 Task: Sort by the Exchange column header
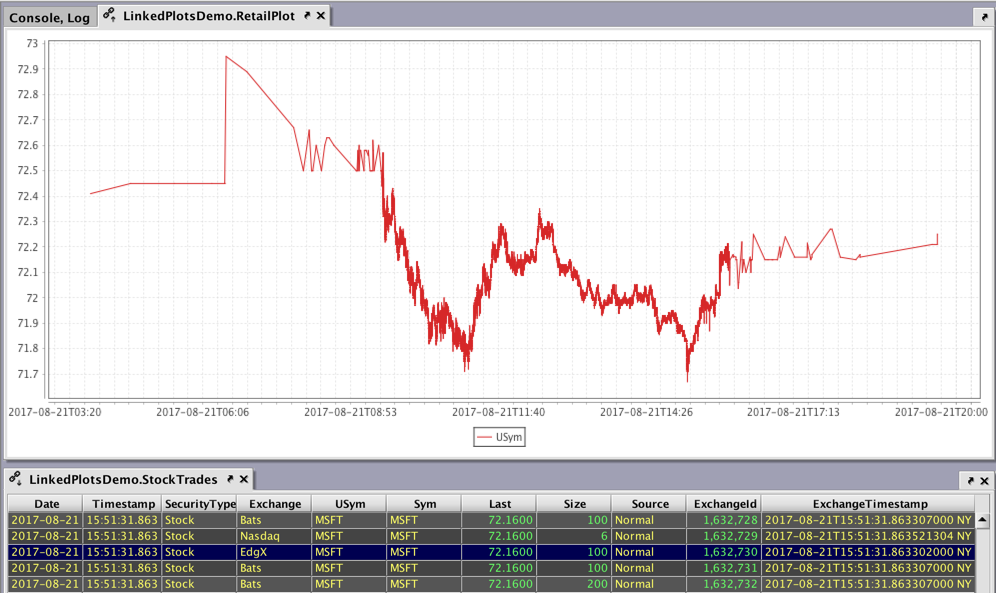273,504
